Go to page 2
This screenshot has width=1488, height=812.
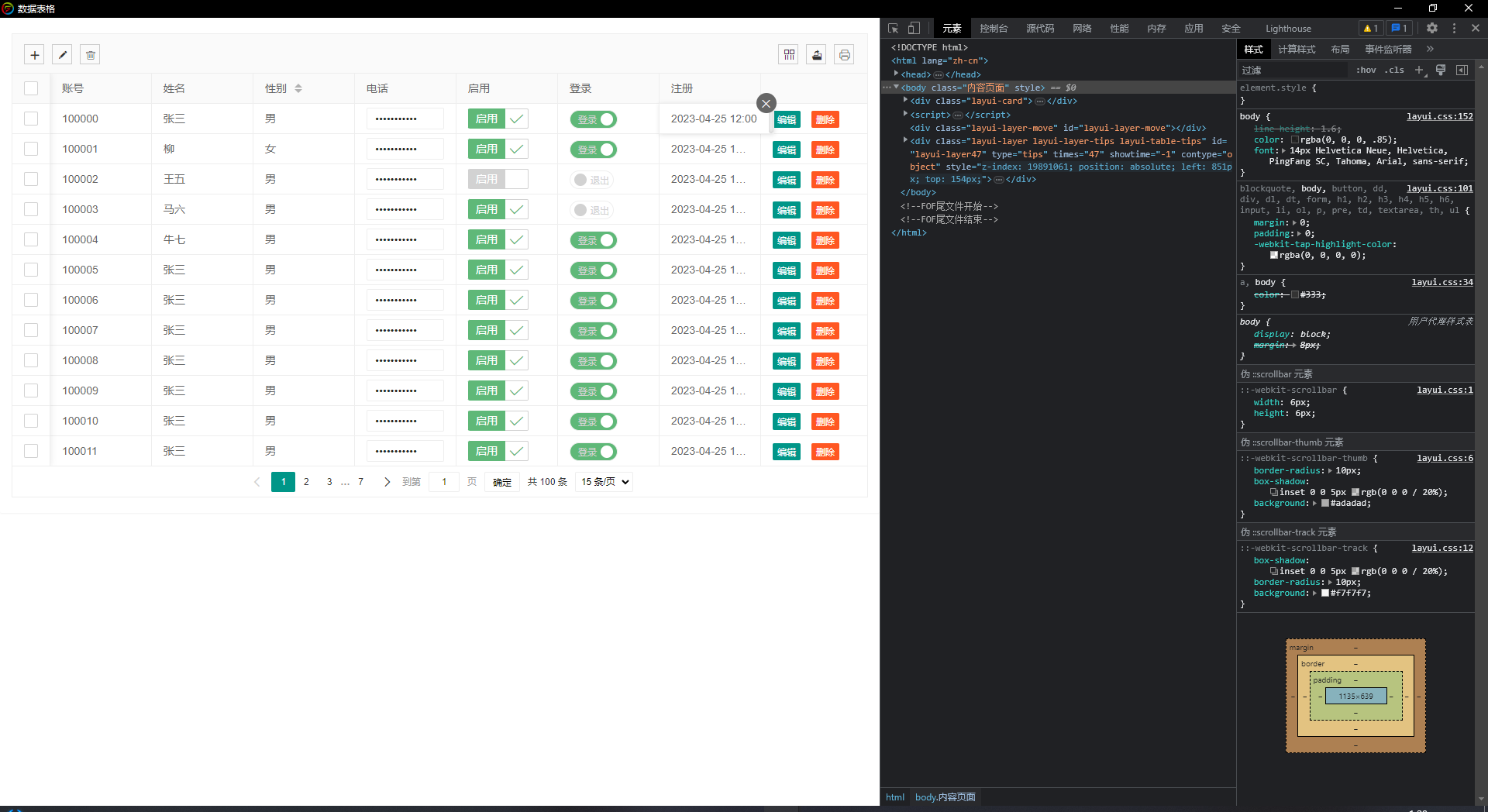(306, 482)
